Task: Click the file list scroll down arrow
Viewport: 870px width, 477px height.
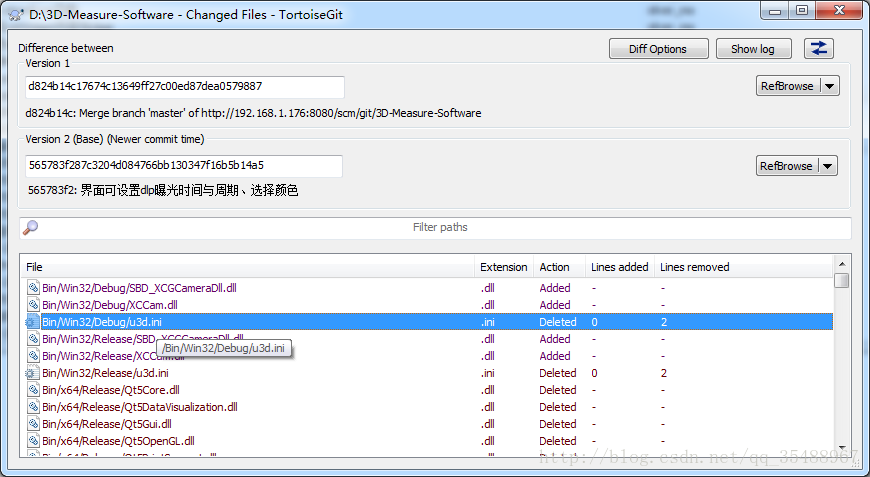Action: pyautogui.click(x=842, y=448)
